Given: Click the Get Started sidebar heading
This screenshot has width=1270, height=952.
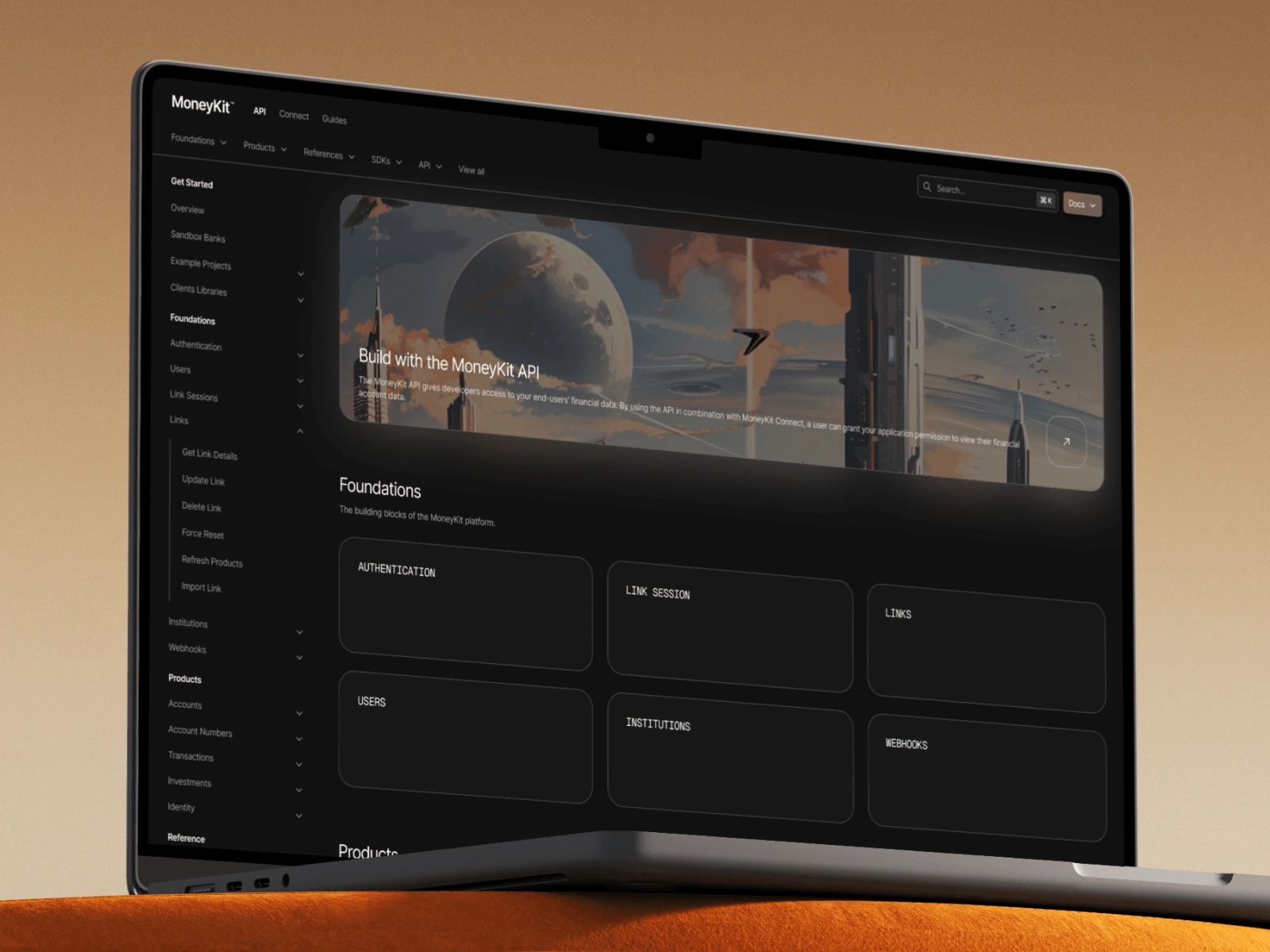Looking at the screenshot, I should (x=192, y=183).
